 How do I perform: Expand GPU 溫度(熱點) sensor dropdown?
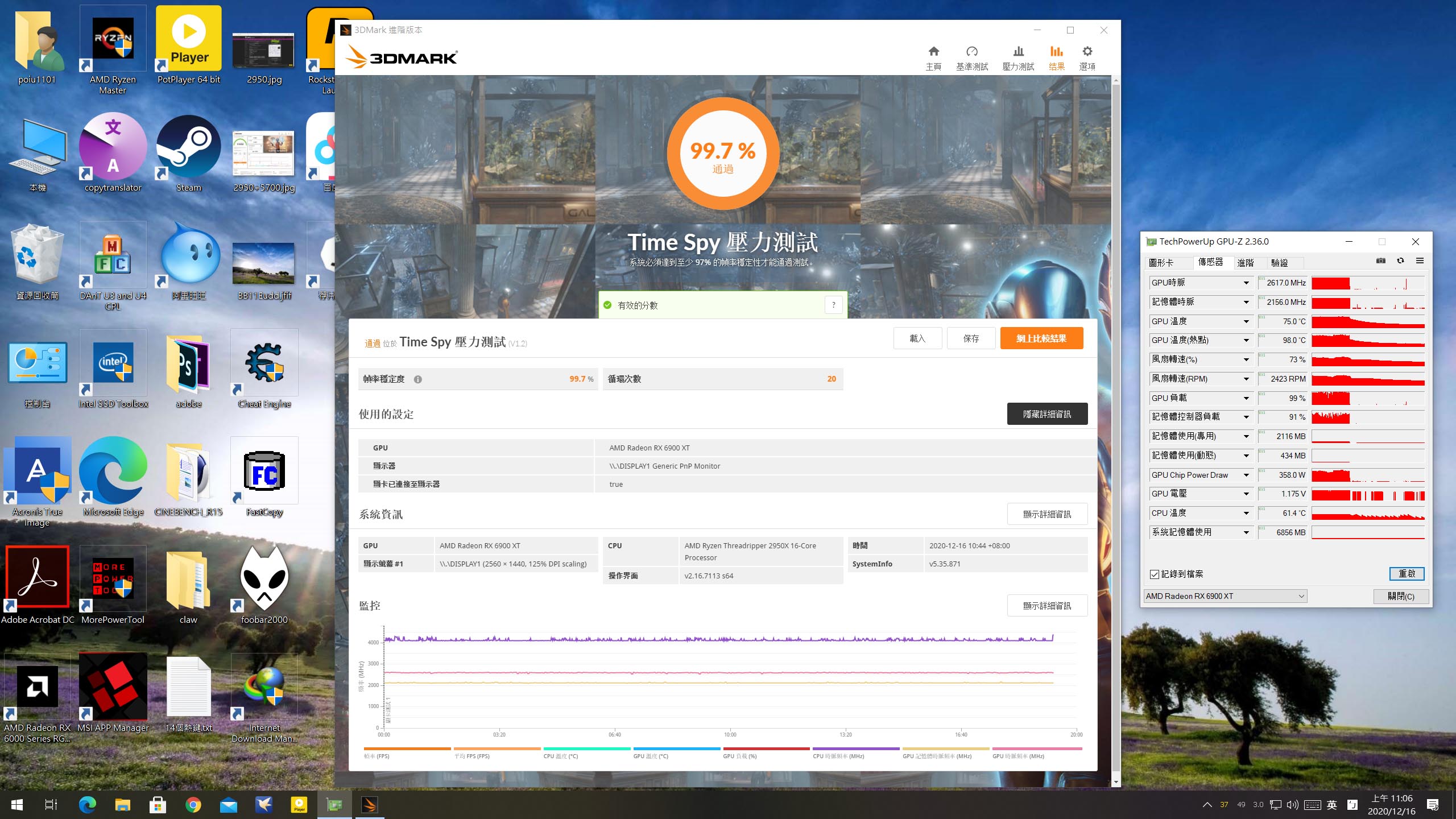click(x=1246, y=340)
